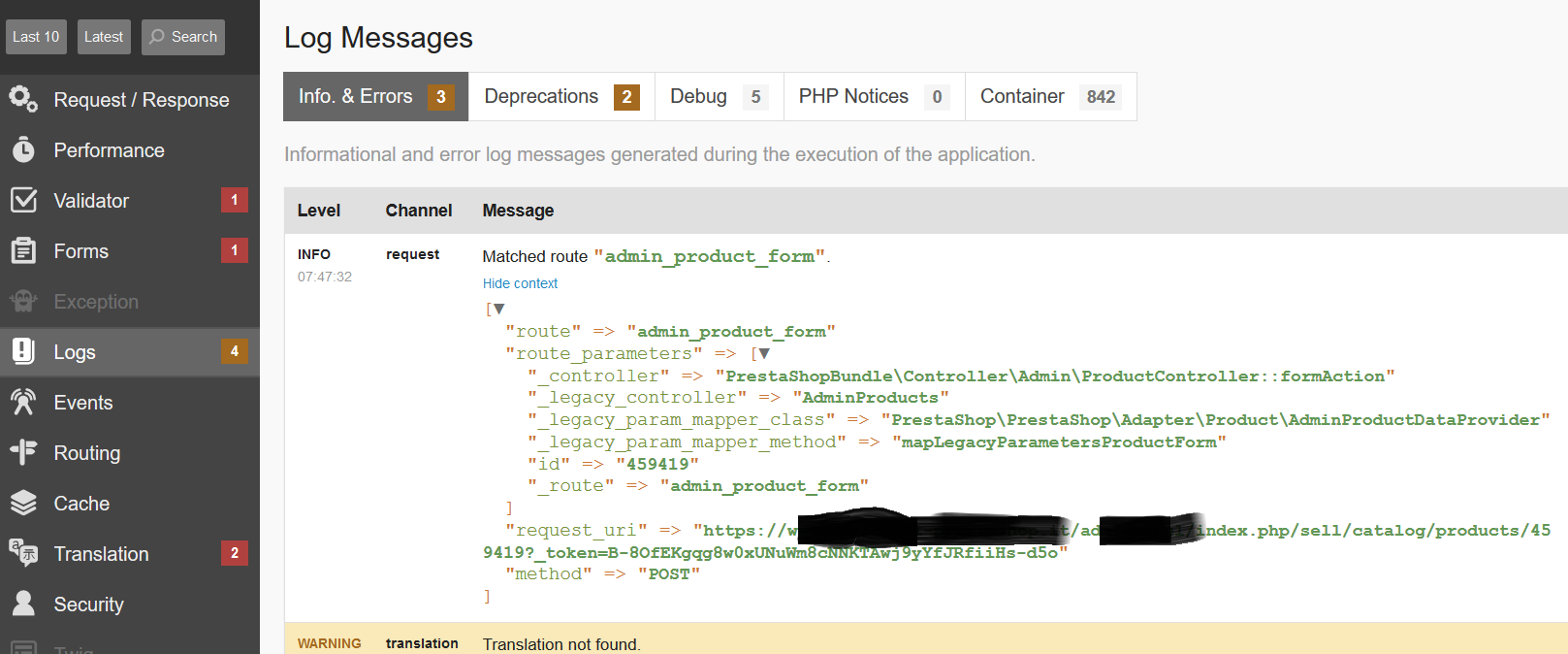Screen dimensions: 1568x654
Task: Click the Message column header
Action: [518, 211]
